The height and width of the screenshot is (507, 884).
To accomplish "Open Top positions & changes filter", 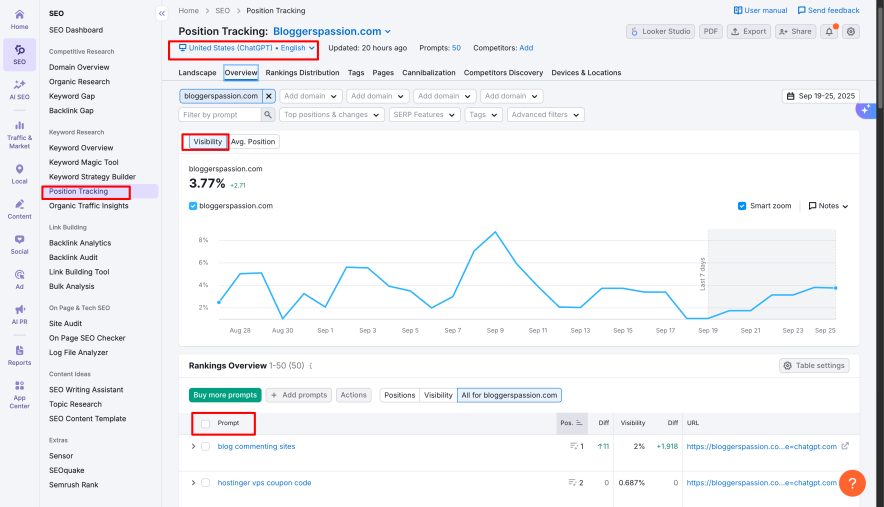I will (332, 115).
